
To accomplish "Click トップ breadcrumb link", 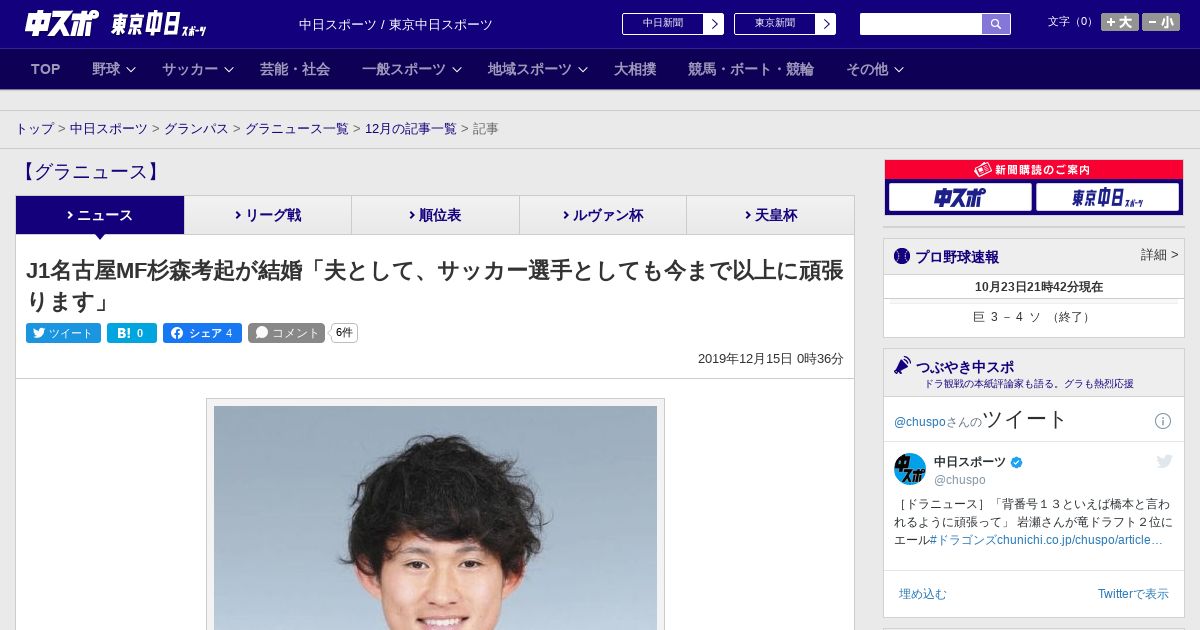I will coord(35,129).
